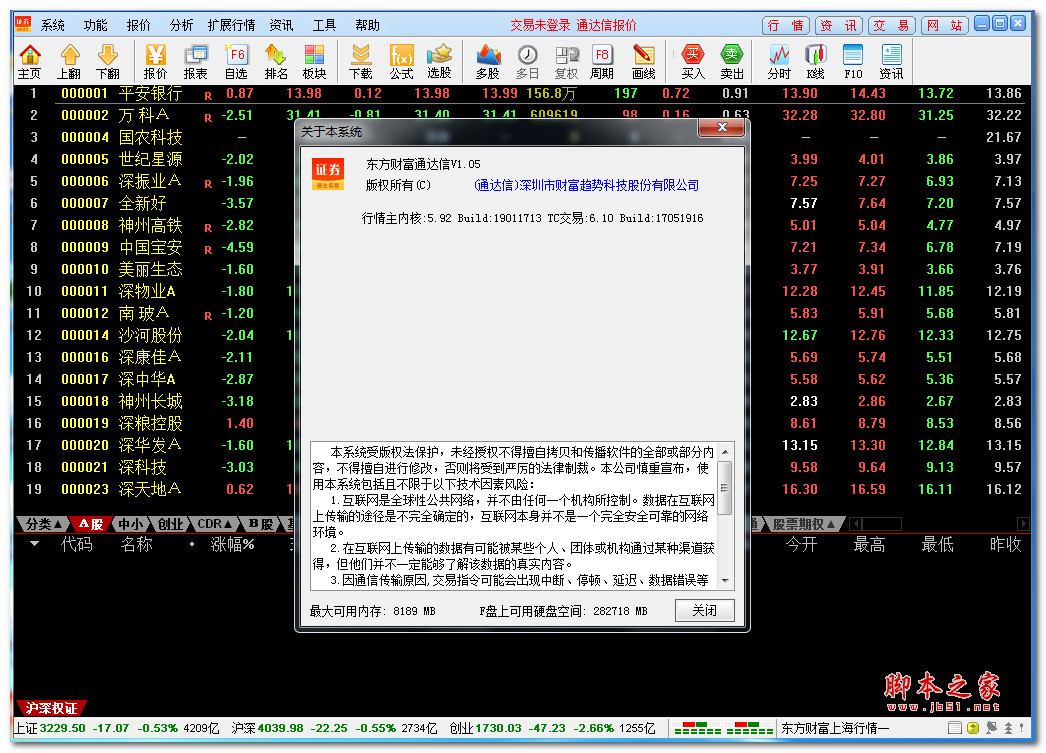1046x753 pixels.
Task: Click the 东方财富上海行情一 server status
Action: 835,728
